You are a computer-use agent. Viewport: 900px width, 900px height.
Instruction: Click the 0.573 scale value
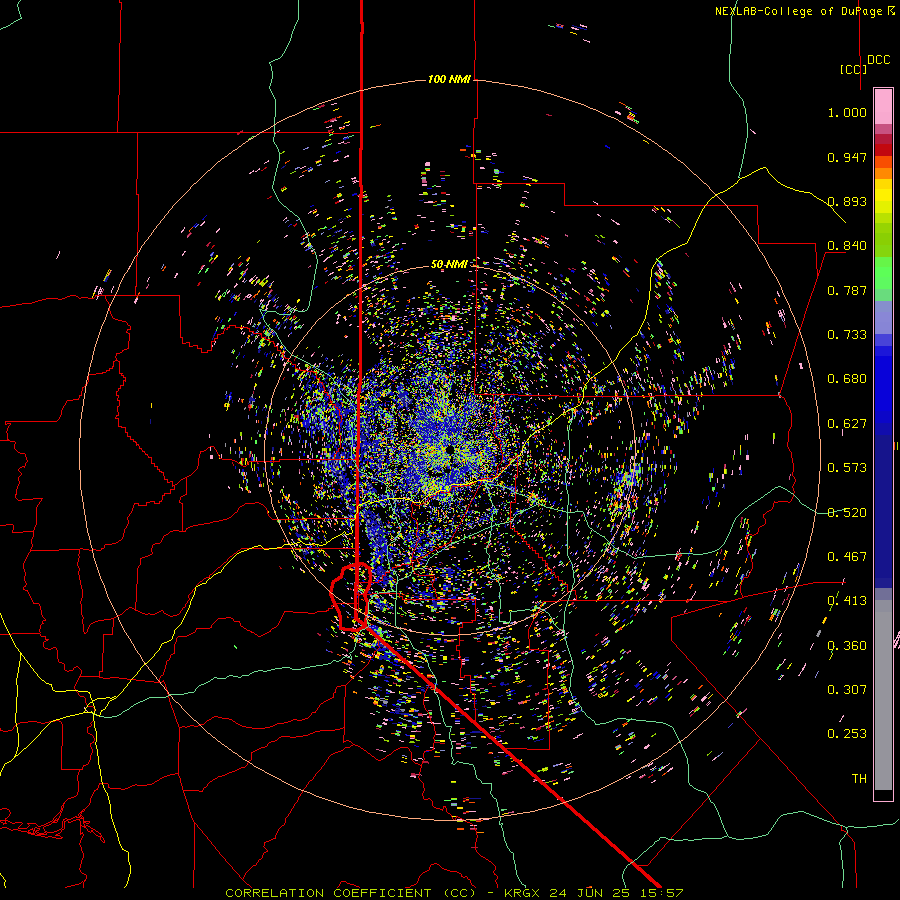point(847,468)
